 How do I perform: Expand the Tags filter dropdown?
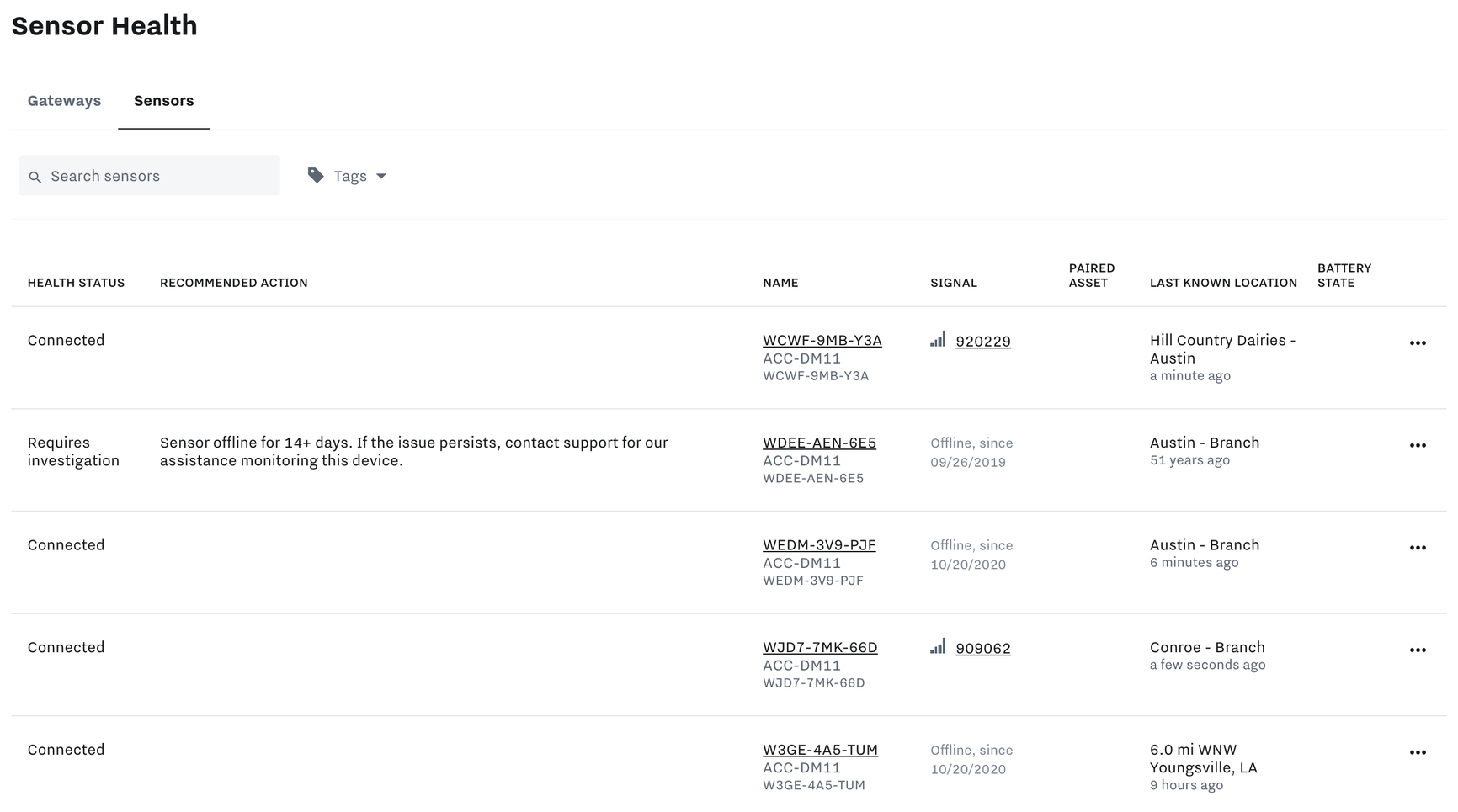click(x=380, y=176)
